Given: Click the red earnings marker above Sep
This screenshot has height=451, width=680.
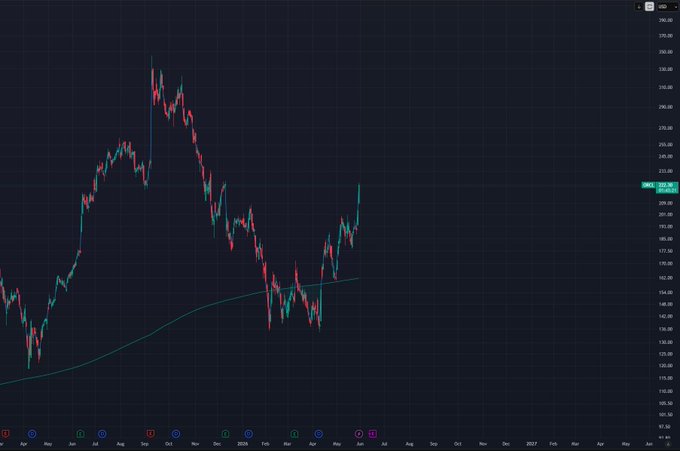Looking at the screenshot, I should pos(150,433).
